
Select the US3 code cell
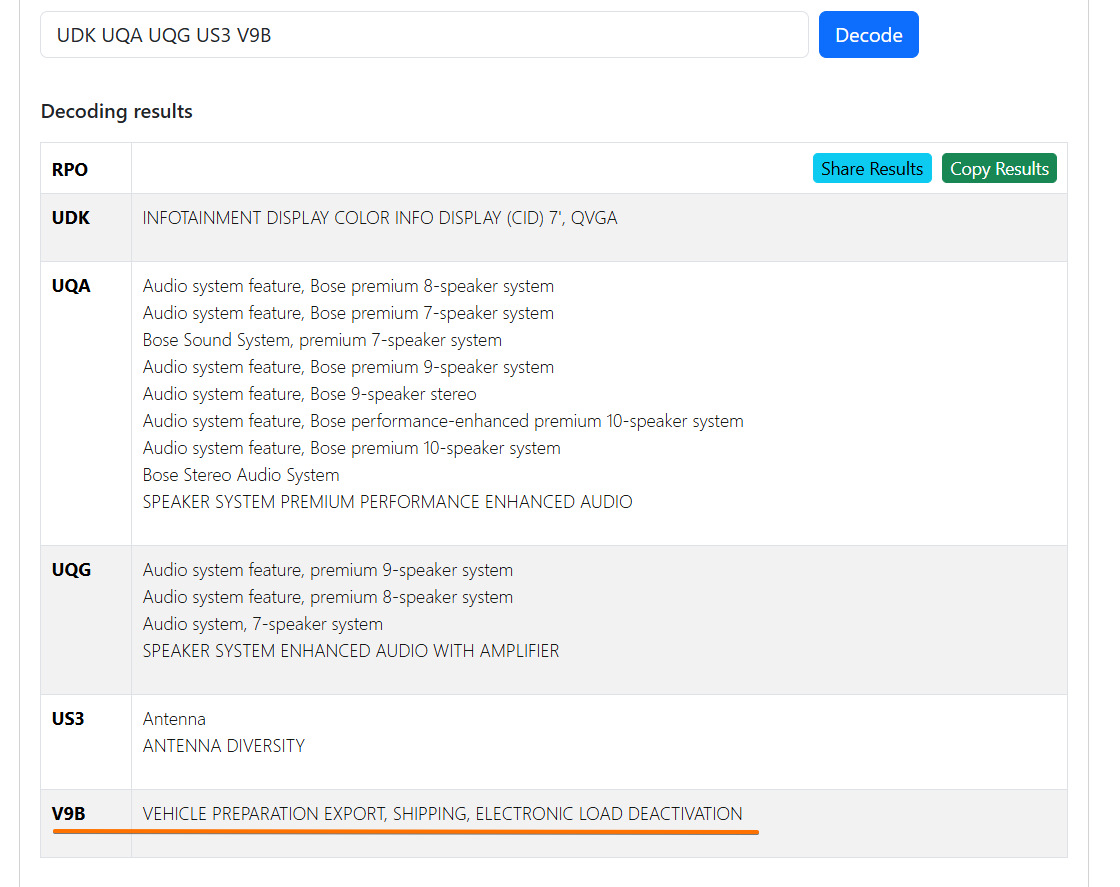[x=86, y=742]
